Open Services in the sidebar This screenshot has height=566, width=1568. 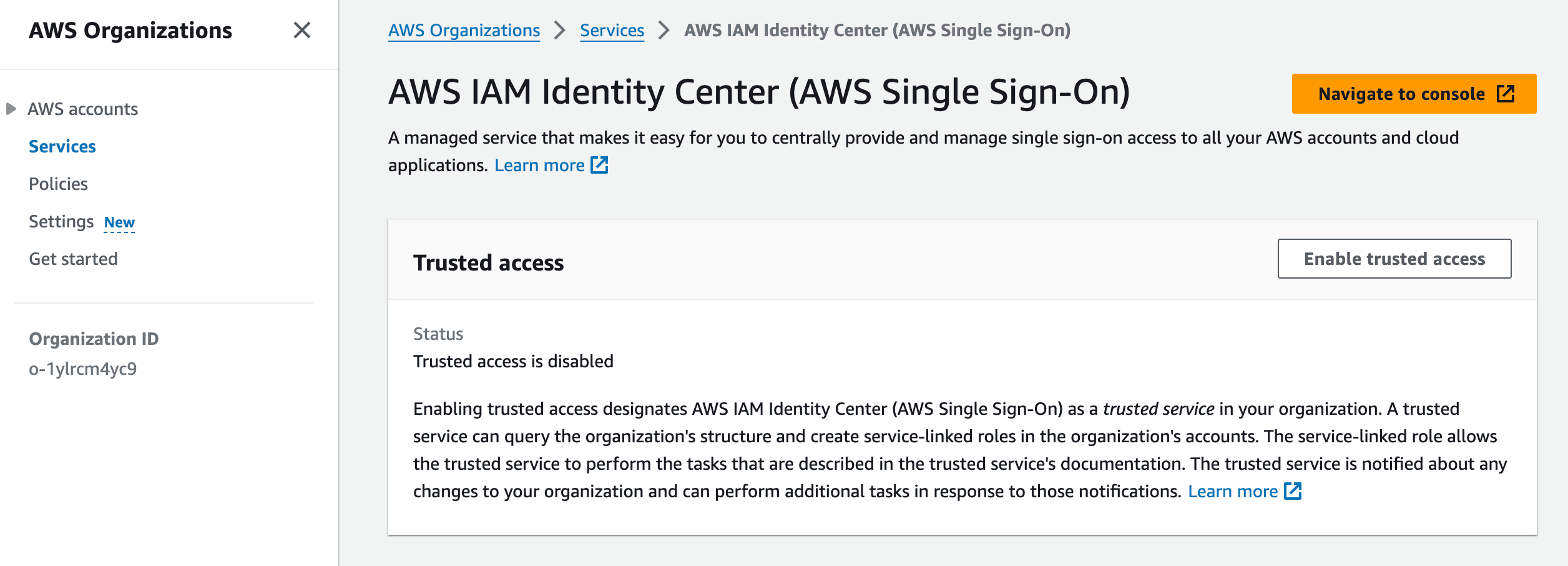(62, 146)
